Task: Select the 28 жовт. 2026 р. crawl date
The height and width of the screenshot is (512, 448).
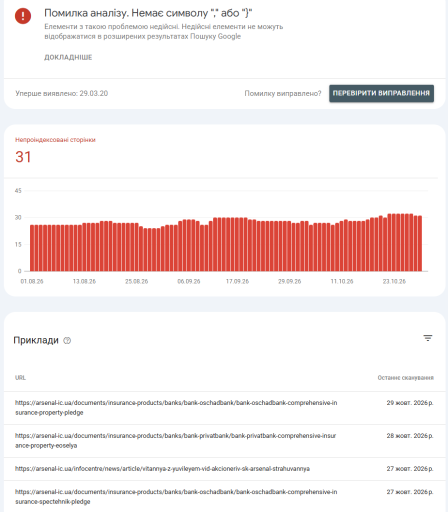Action: point(410,436)
